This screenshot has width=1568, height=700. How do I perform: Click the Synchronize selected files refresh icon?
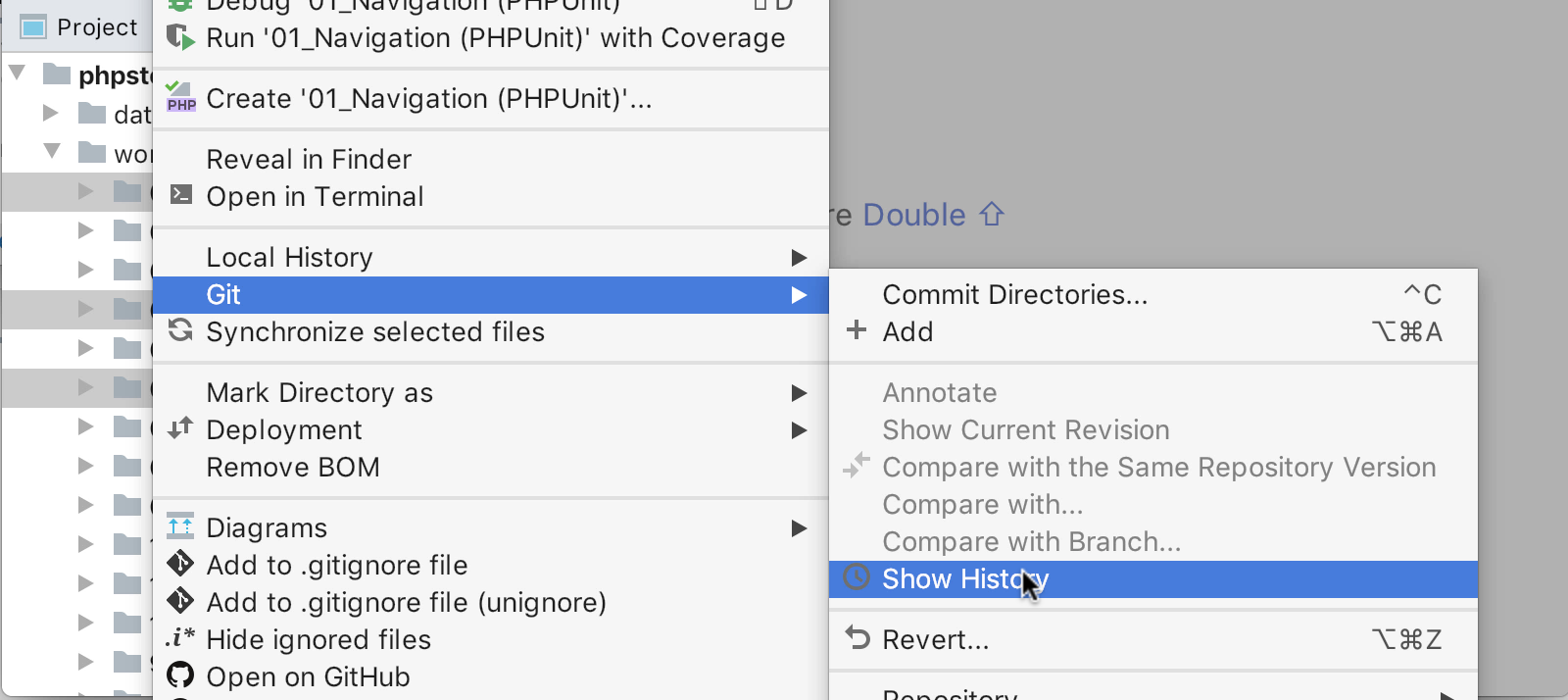pos(180,330)
